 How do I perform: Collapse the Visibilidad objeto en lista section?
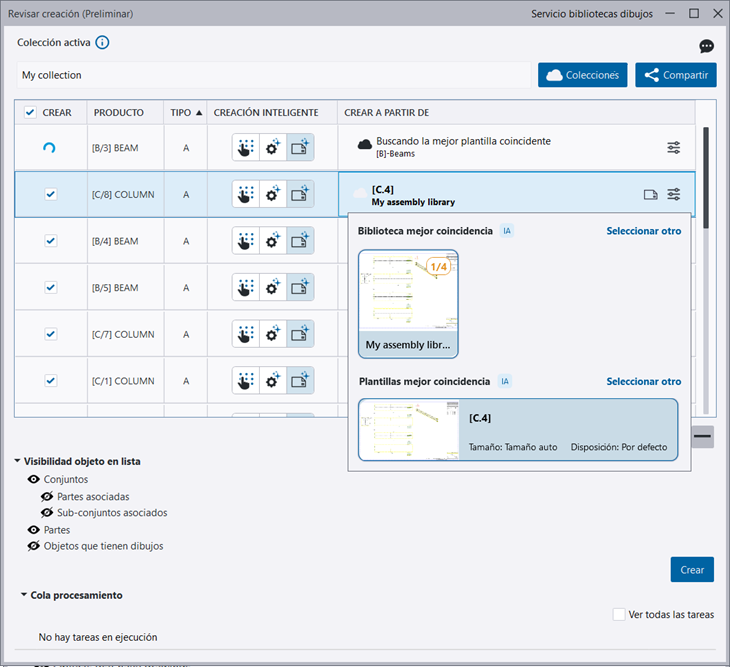click(18, 462)
